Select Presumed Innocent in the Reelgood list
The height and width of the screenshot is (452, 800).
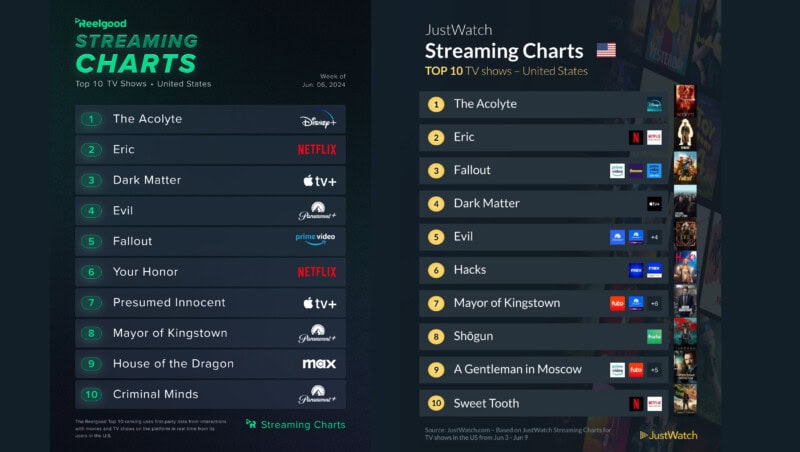169,302
